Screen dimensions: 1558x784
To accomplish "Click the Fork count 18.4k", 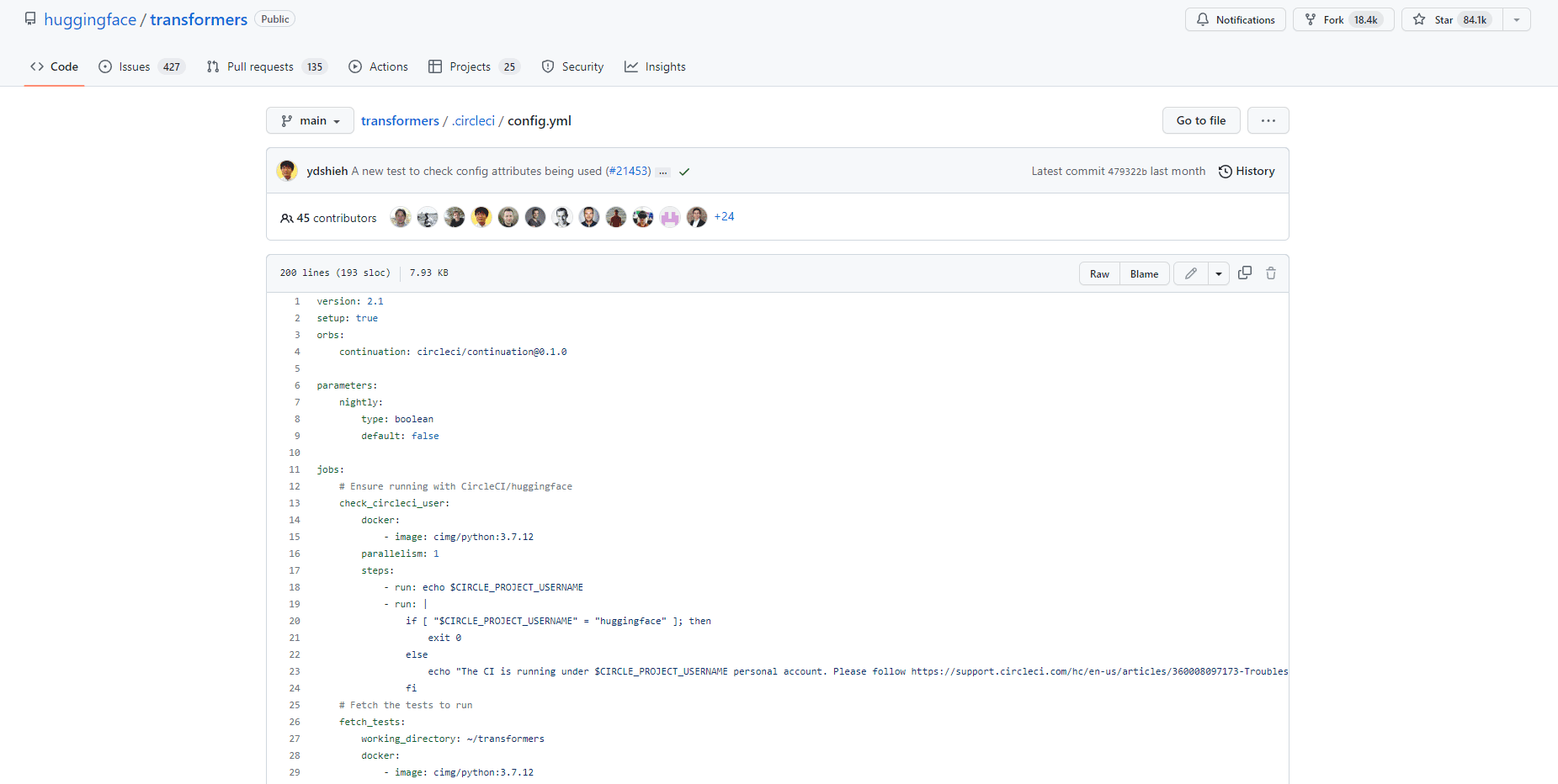I will (1365, 19).
